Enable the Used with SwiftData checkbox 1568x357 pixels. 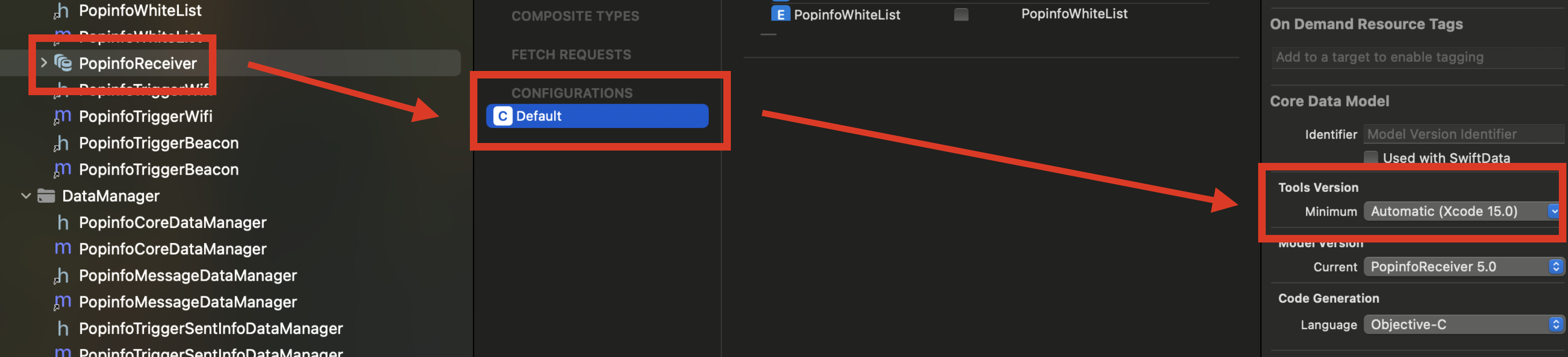coord(1370,157)
